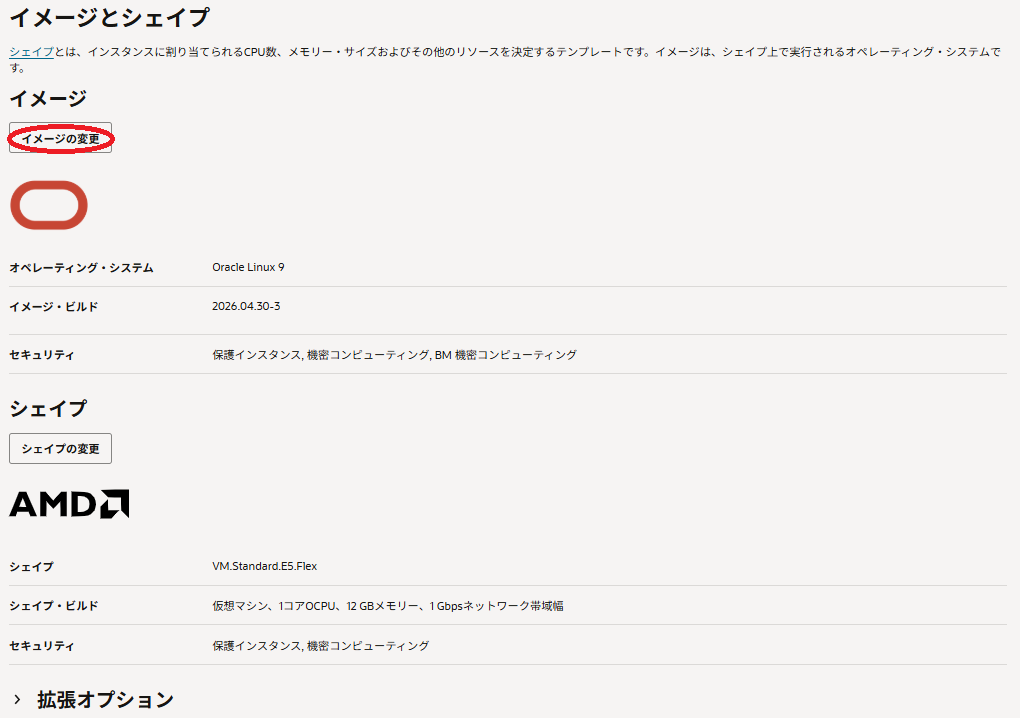The image size is (1020, 718).
Task: Select the Oracle Linux 9 value
Action: click(x=248, y=267)
